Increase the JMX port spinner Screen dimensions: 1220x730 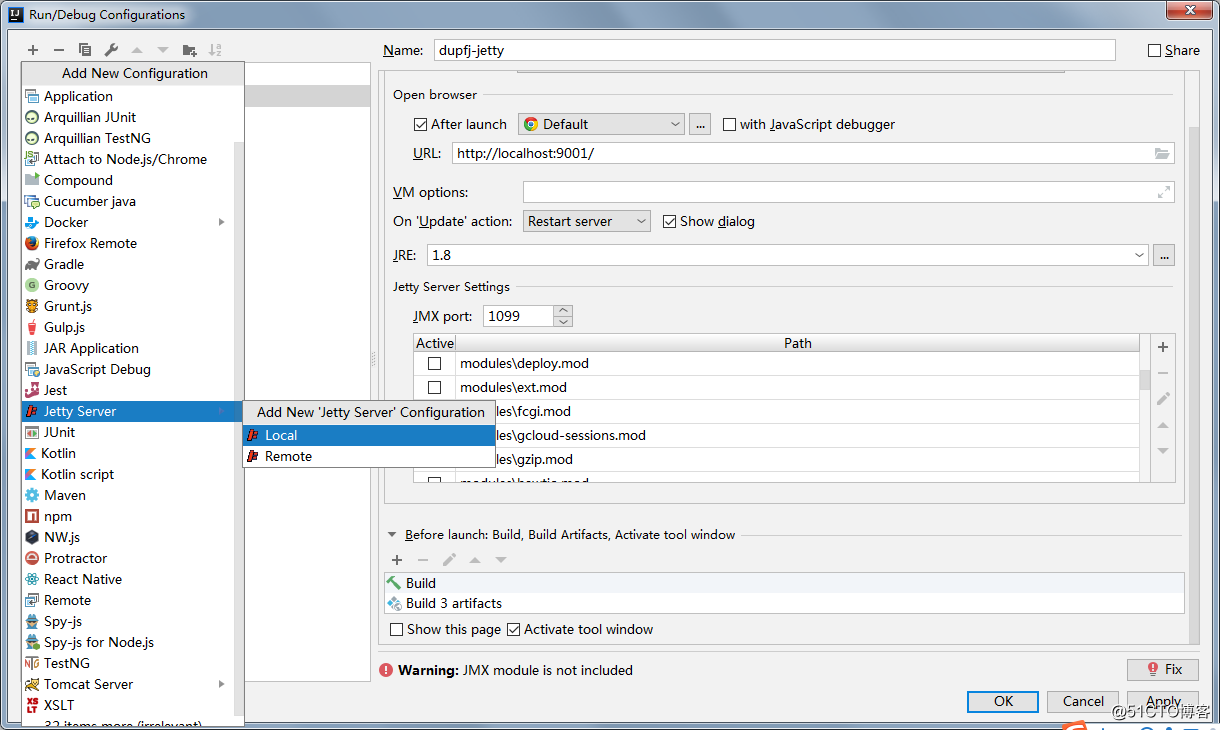coord(563,310)
